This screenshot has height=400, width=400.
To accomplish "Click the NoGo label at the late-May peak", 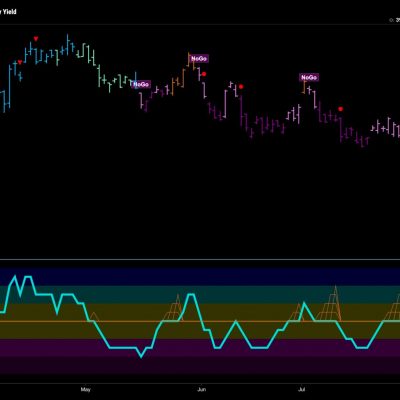I will pos(199,59).
